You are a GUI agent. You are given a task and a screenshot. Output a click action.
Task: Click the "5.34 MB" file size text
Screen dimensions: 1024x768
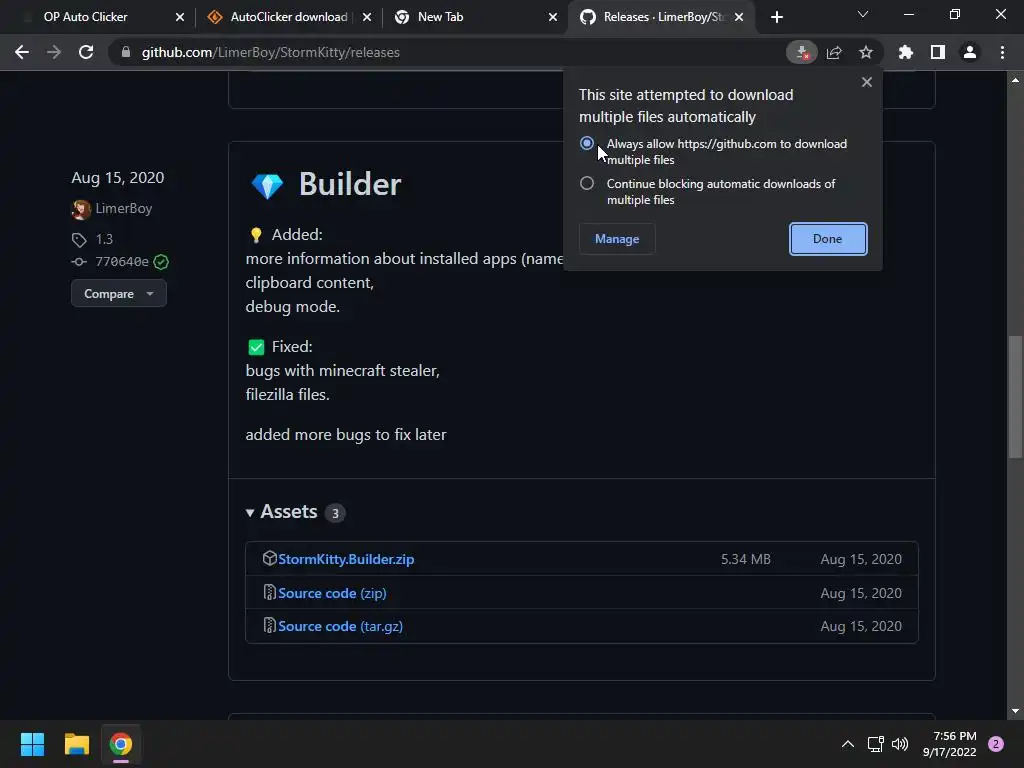click(746, 559)
